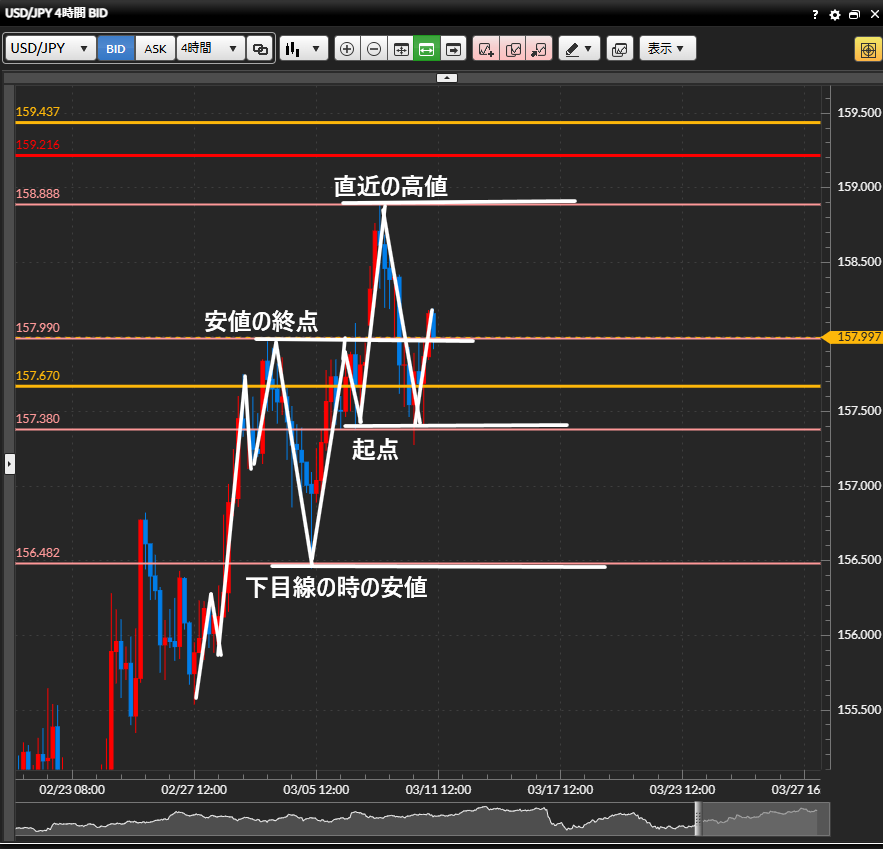Screen dimensions: 883x849
Task: Open the pencil drawing tools dropdown
Action: pyautogui.click(x=578, y=48)
